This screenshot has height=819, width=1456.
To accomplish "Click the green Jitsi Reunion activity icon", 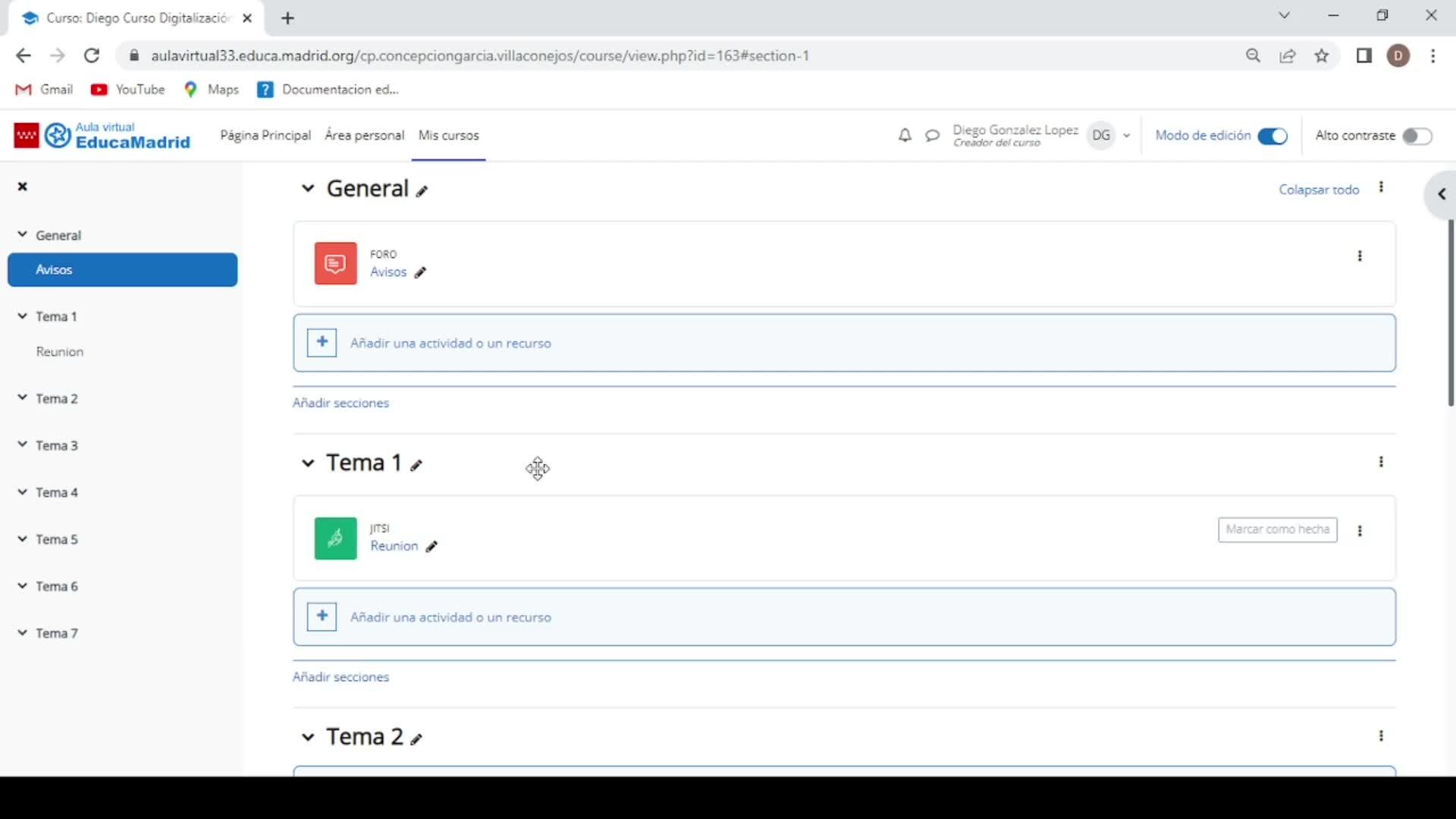I will click(x=335, y=538).
